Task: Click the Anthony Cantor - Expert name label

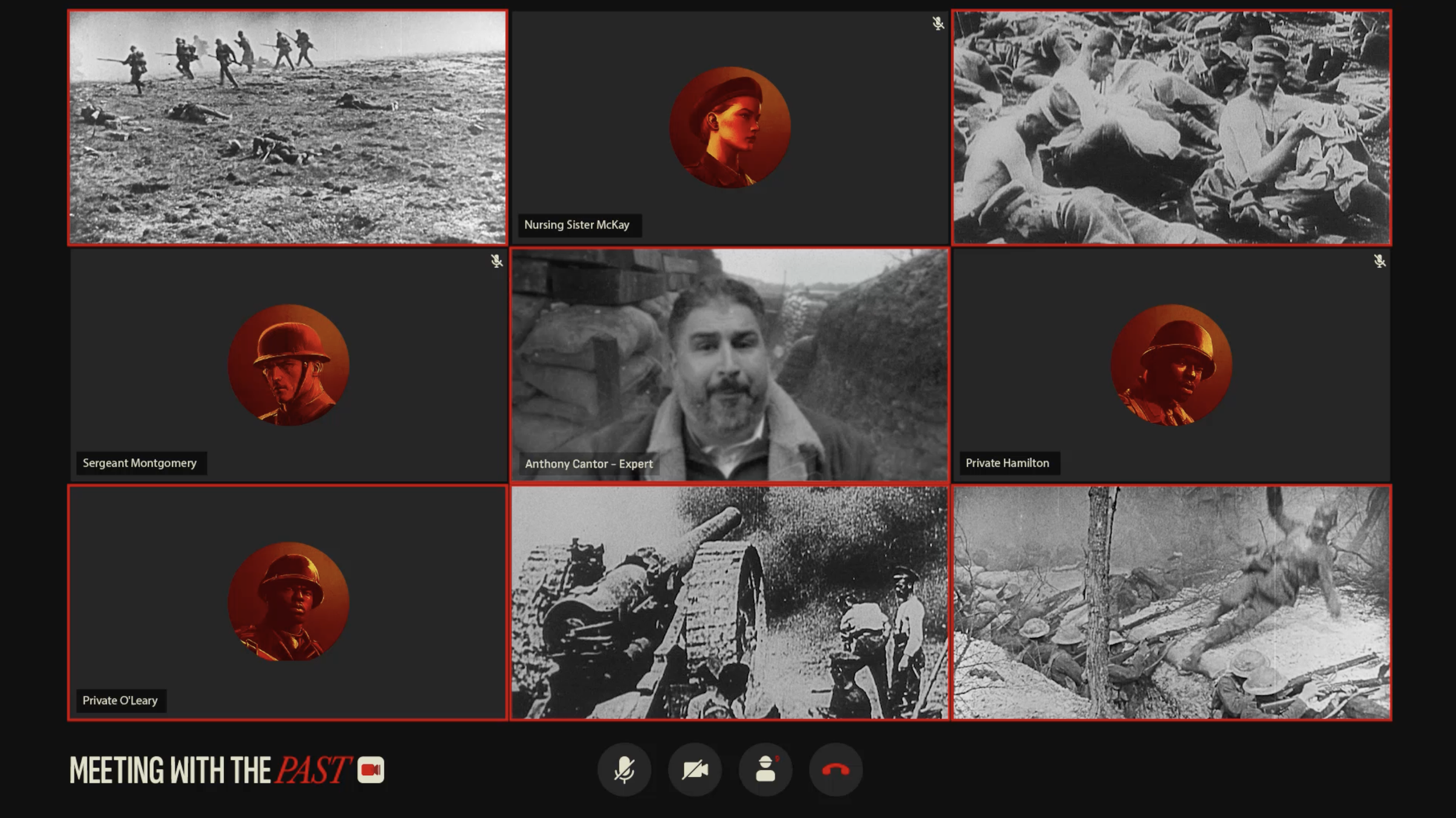Action: tap(588, 464)
